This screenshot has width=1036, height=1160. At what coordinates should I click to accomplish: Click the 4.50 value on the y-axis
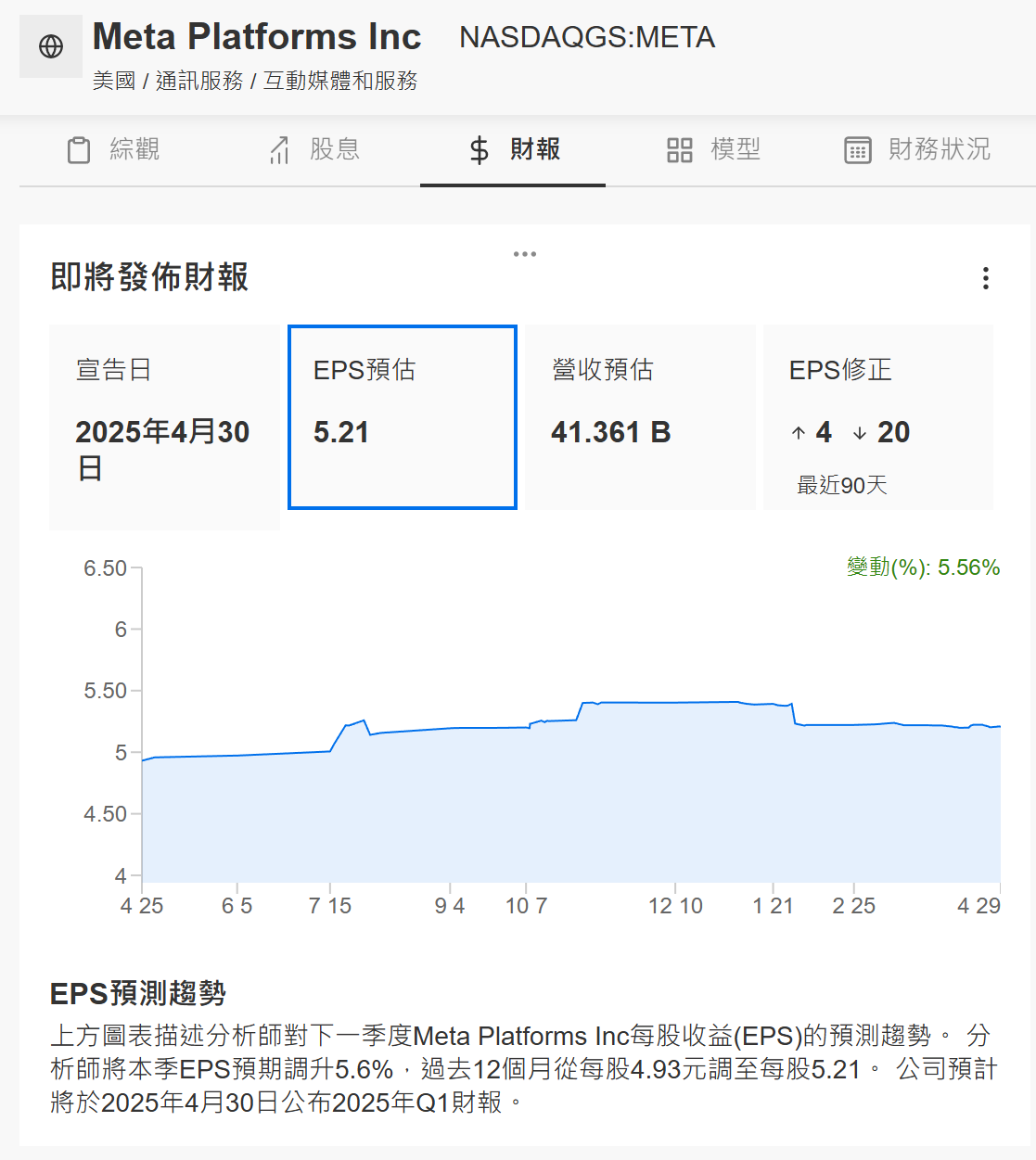point(105,814)
